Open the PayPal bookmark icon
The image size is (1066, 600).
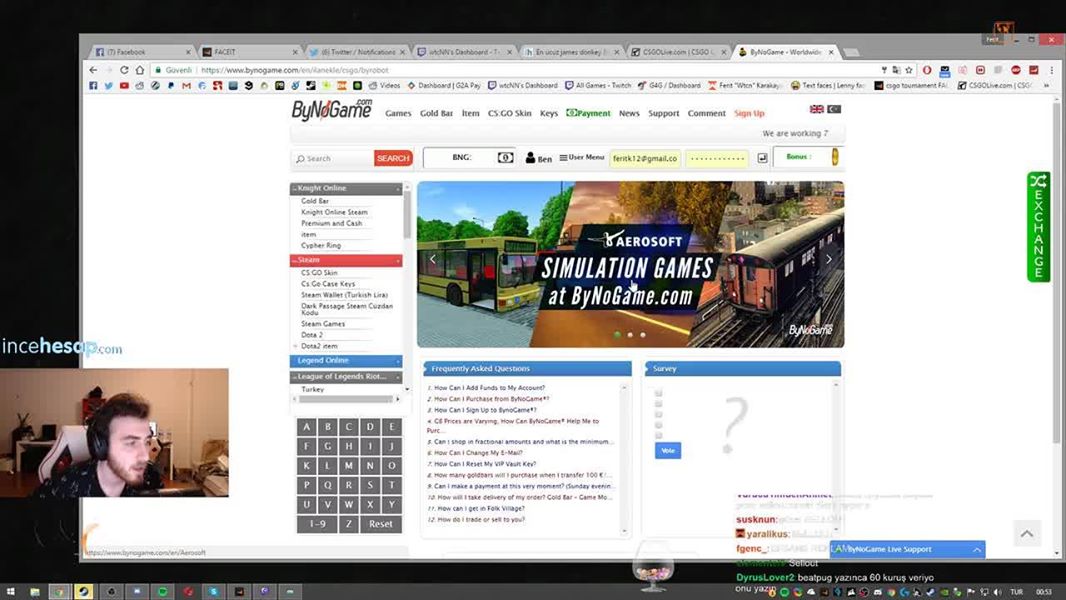171,86
